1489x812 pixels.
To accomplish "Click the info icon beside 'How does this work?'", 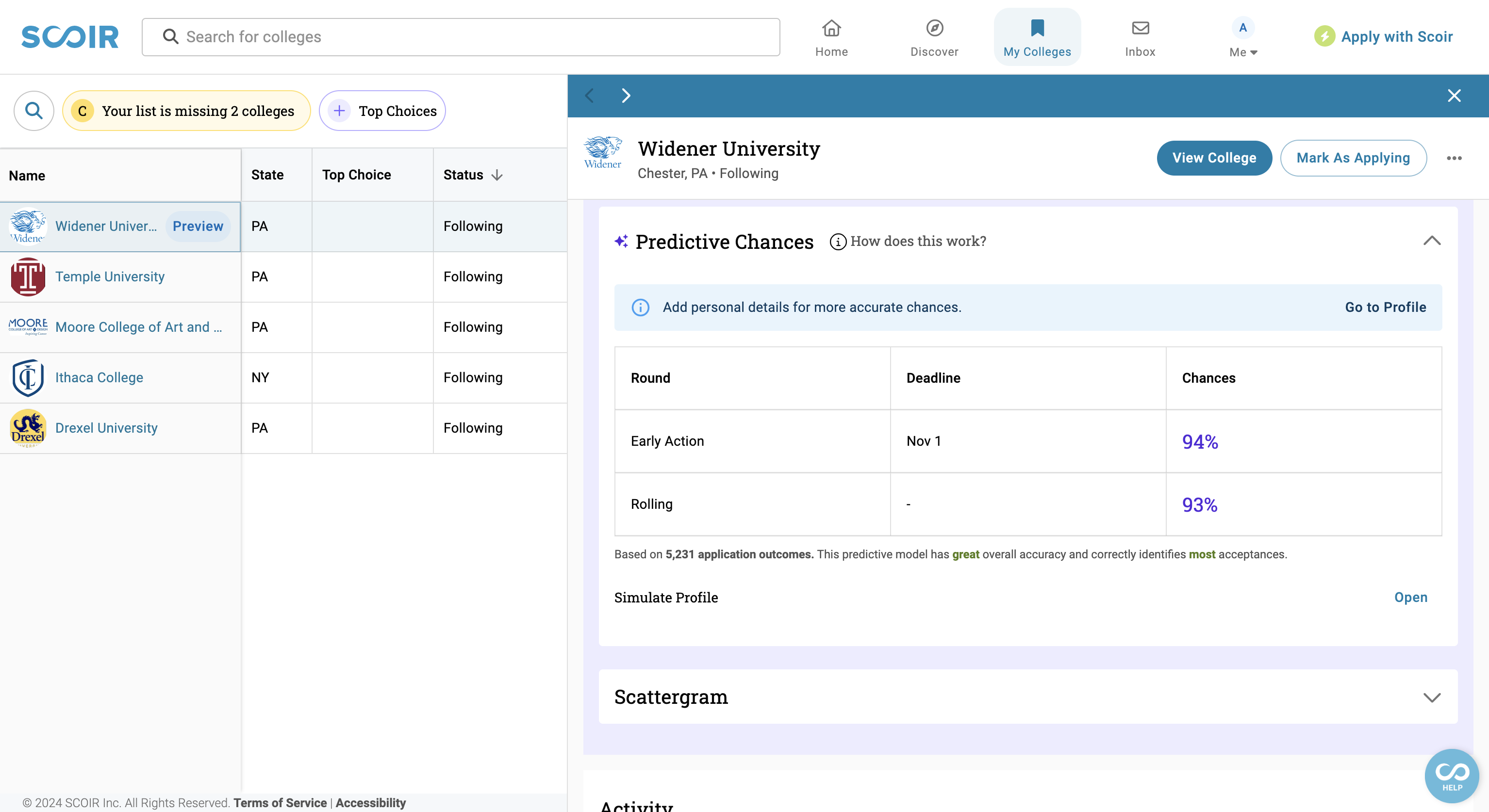I will 838,242.
